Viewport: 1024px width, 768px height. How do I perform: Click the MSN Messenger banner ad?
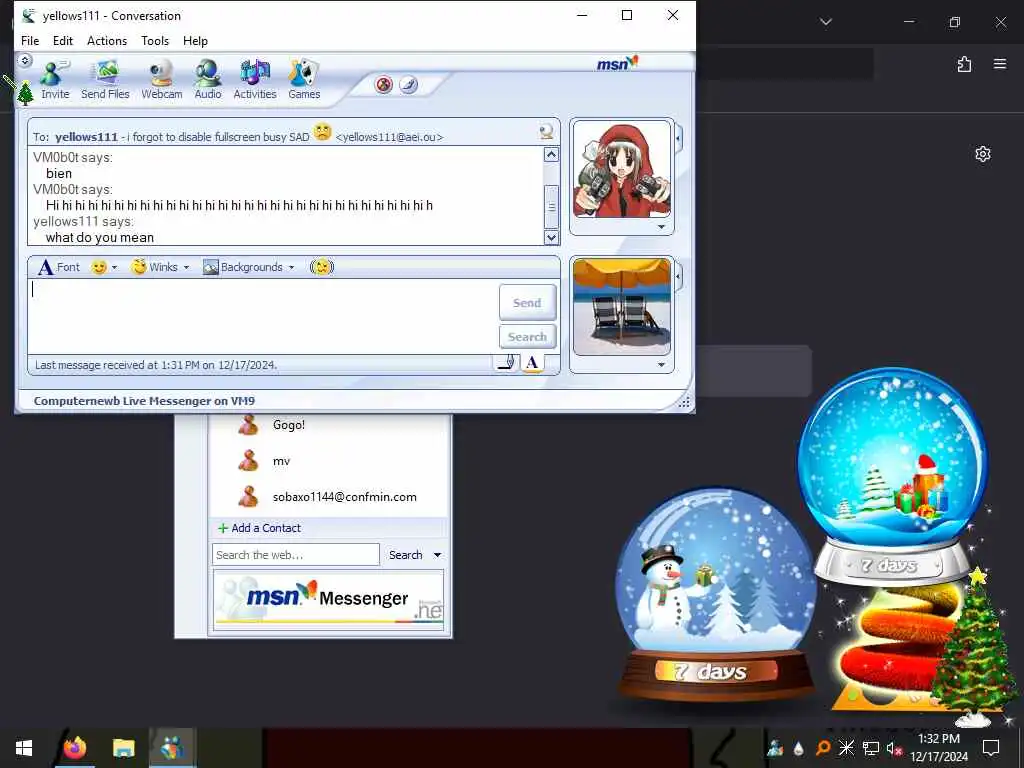(x=328, y=598)
